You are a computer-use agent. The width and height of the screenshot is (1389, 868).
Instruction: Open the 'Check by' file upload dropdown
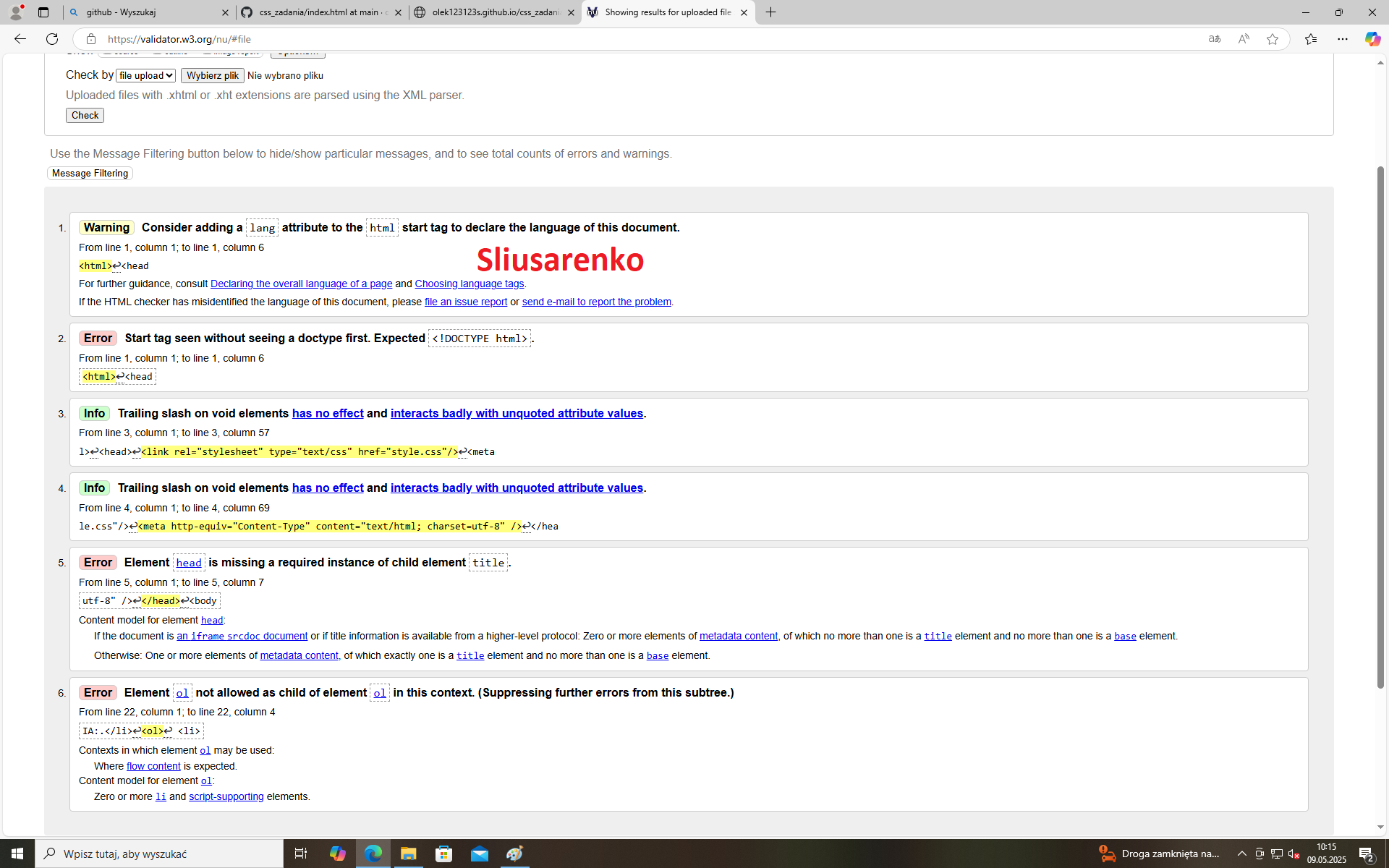(x=145, y=75)
